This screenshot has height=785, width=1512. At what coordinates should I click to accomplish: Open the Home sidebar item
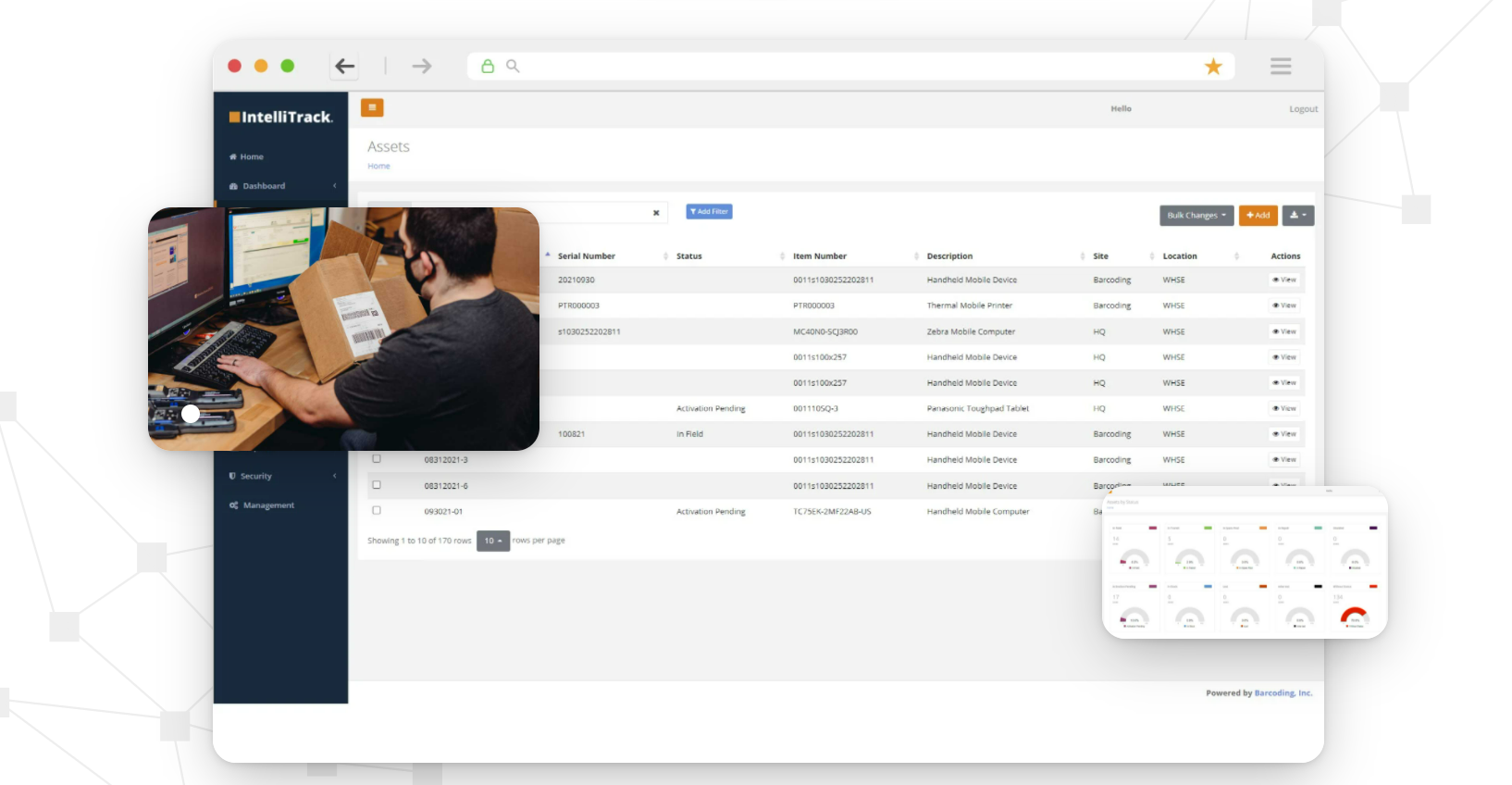246,156
